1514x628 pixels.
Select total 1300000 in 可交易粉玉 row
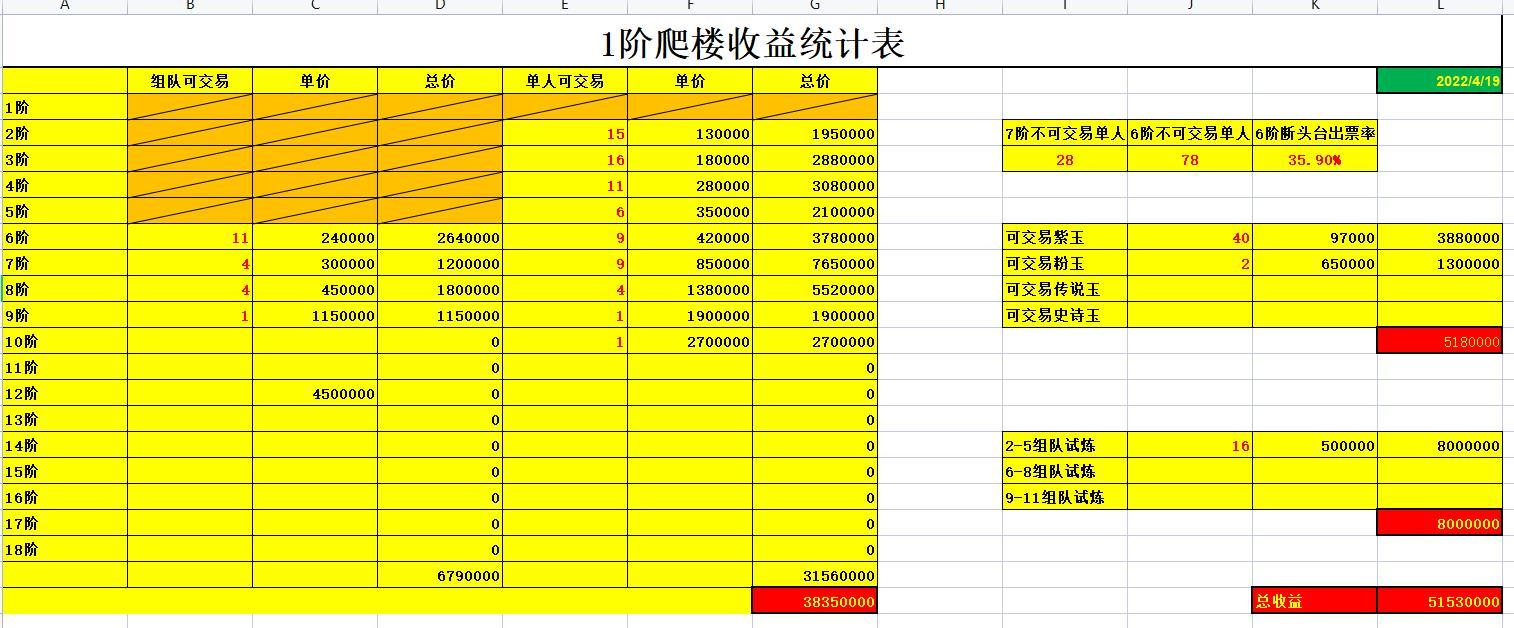click(x=1440, y=263)
